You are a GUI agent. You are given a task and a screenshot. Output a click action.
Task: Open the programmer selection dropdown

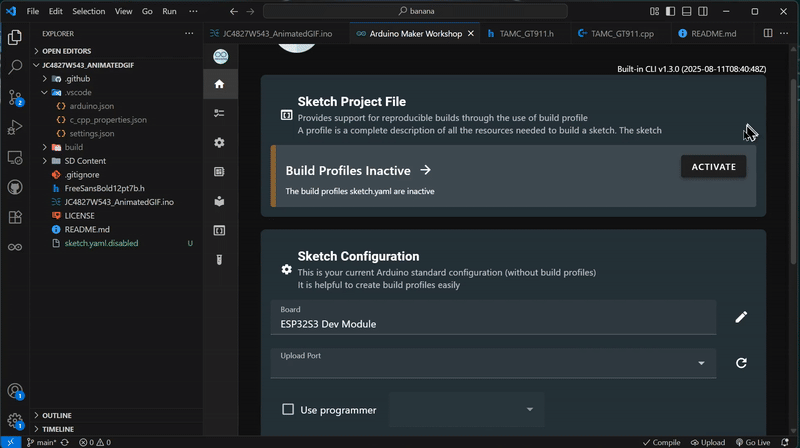click(x=466, y=409)
